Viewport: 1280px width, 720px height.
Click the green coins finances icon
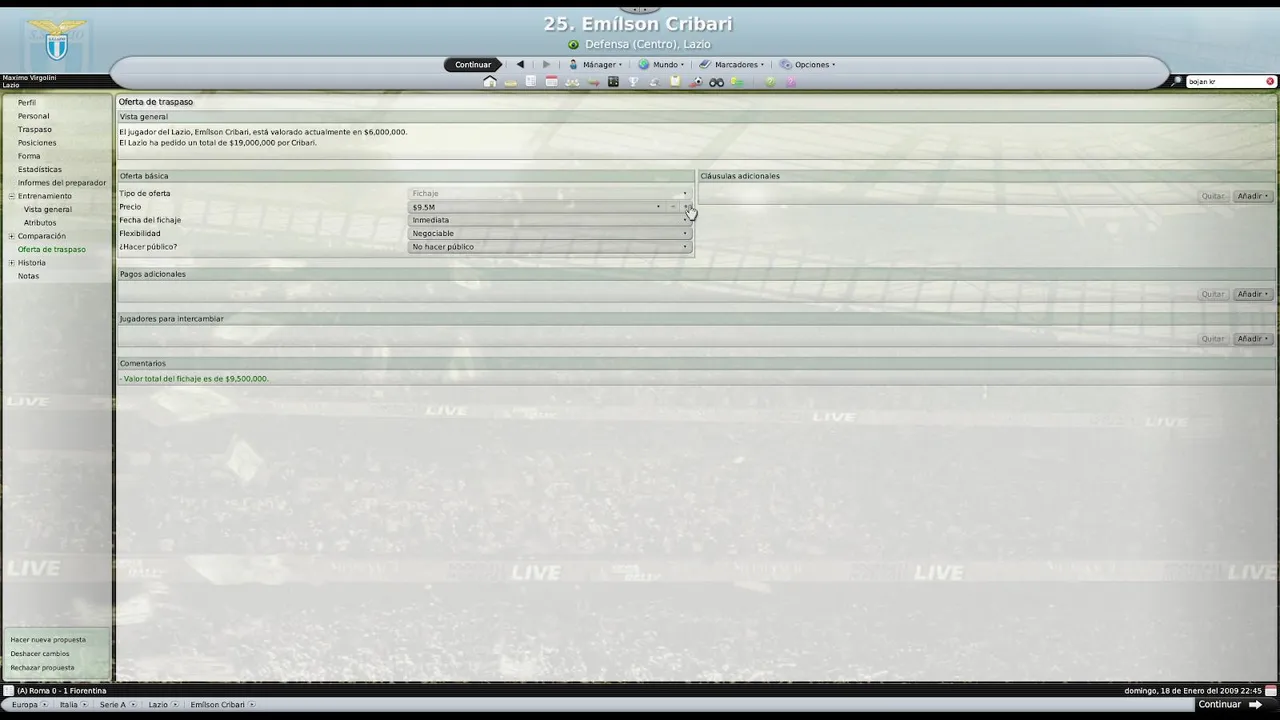pyautogui.click(x=737, y=82)
